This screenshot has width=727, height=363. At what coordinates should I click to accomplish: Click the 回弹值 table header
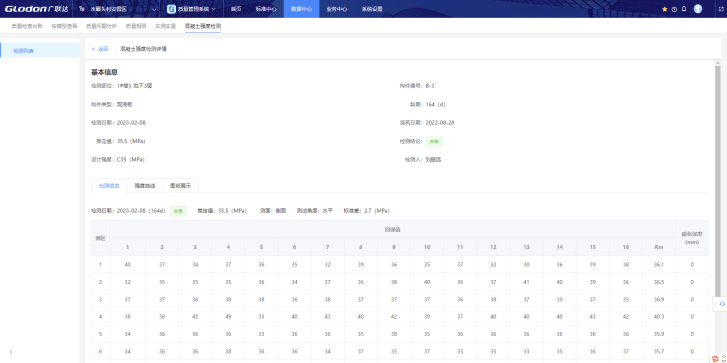(x=392, y=229)
